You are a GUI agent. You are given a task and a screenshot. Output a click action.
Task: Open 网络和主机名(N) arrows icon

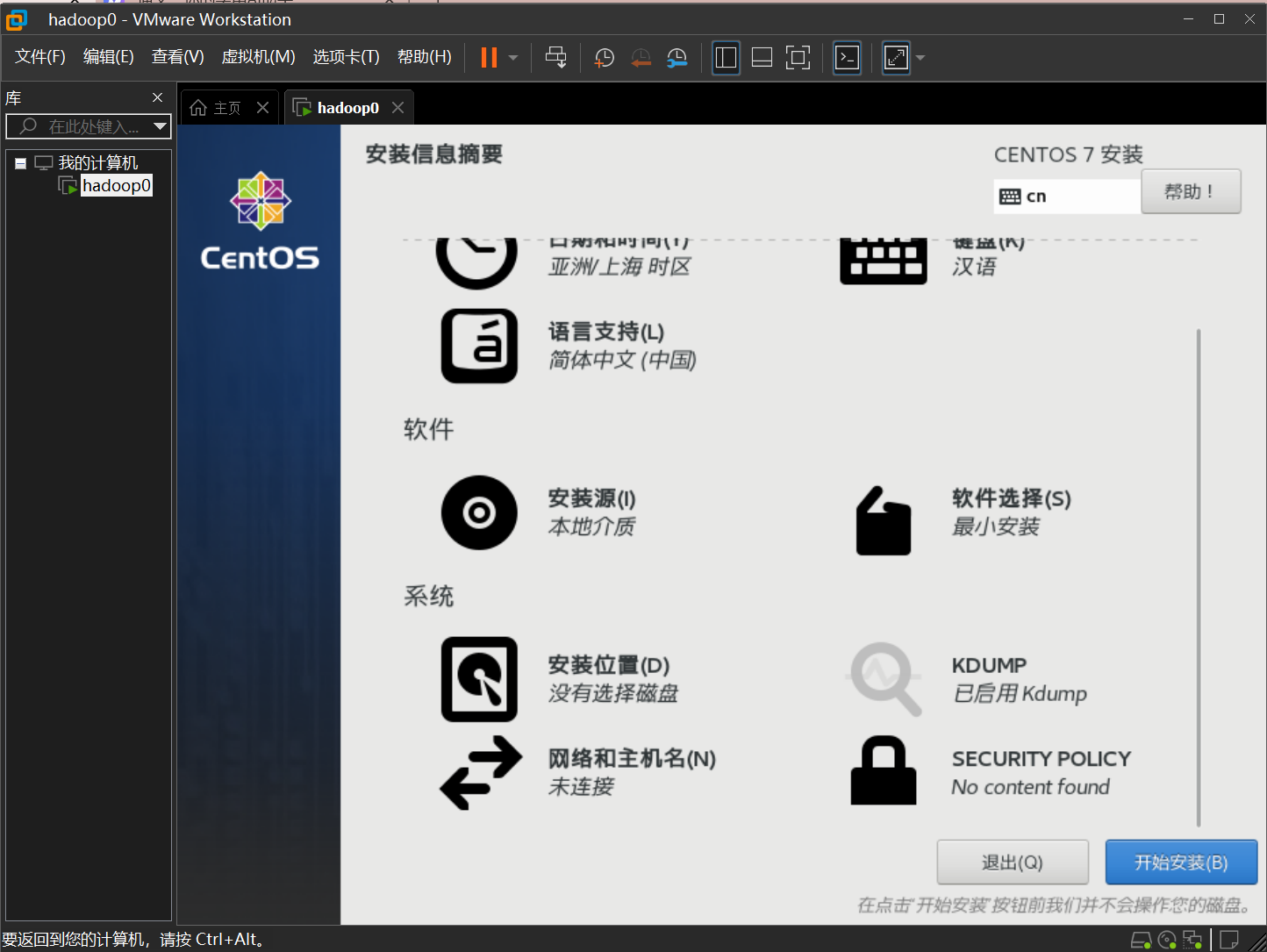(x=481, y=772)
